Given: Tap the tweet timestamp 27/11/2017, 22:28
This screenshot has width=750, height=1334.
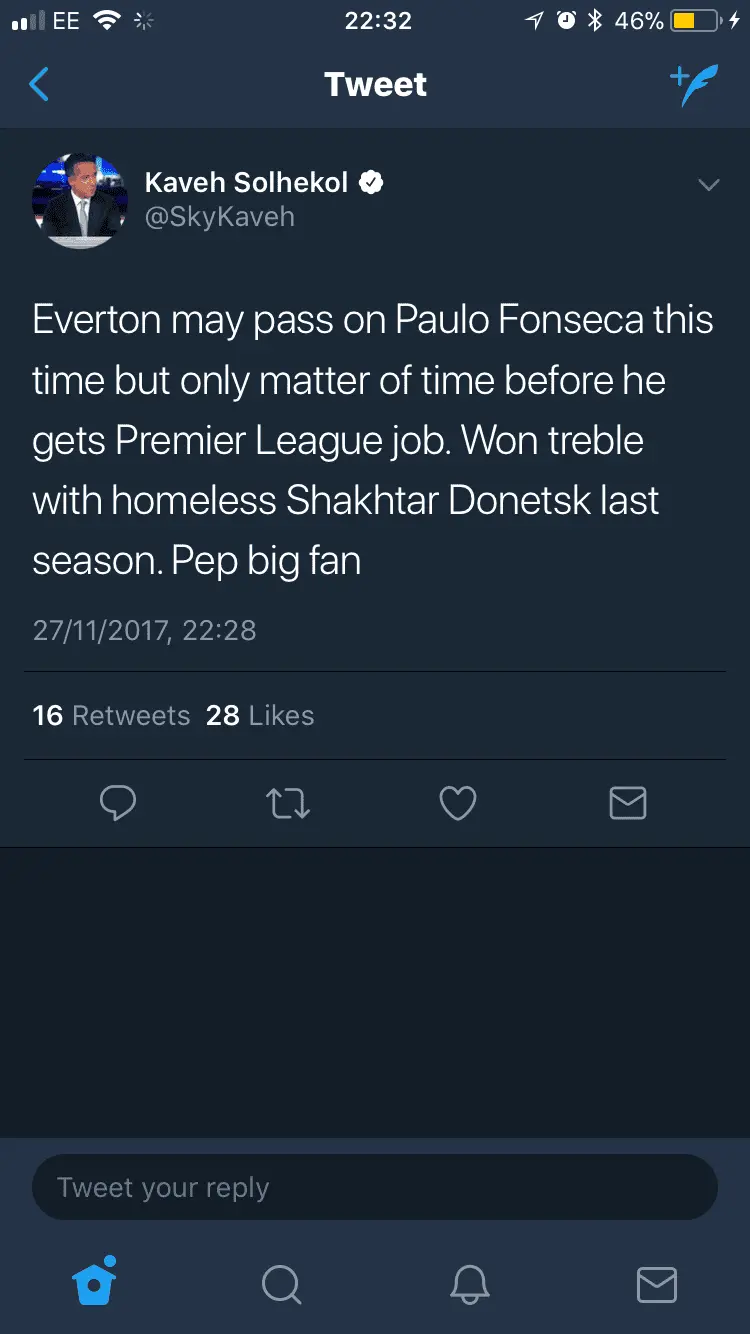Looking at the screenshot, I should (x=144, y=630).
